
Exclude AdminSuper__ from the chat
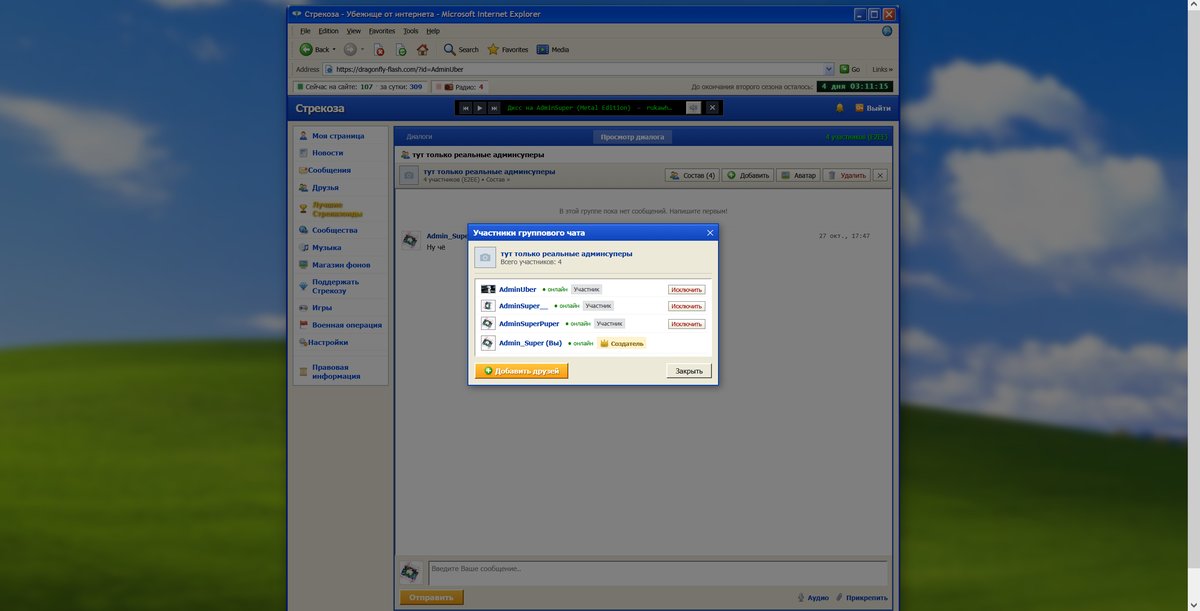pyautogui.click(x=687, y=306)
